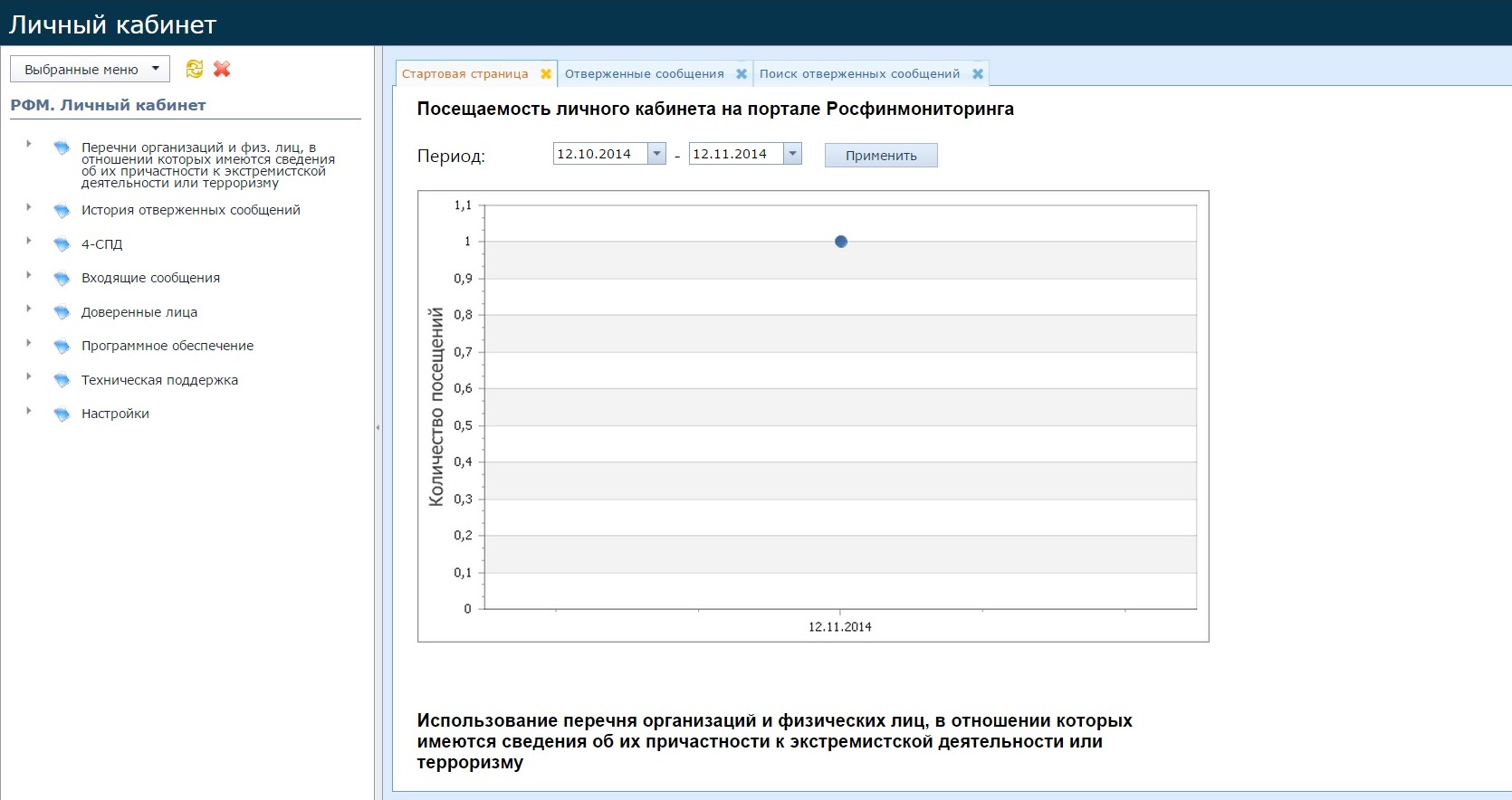1512x800 pixels.
Task: Open the 4-СПД menu item
Action: pos(101,244)
